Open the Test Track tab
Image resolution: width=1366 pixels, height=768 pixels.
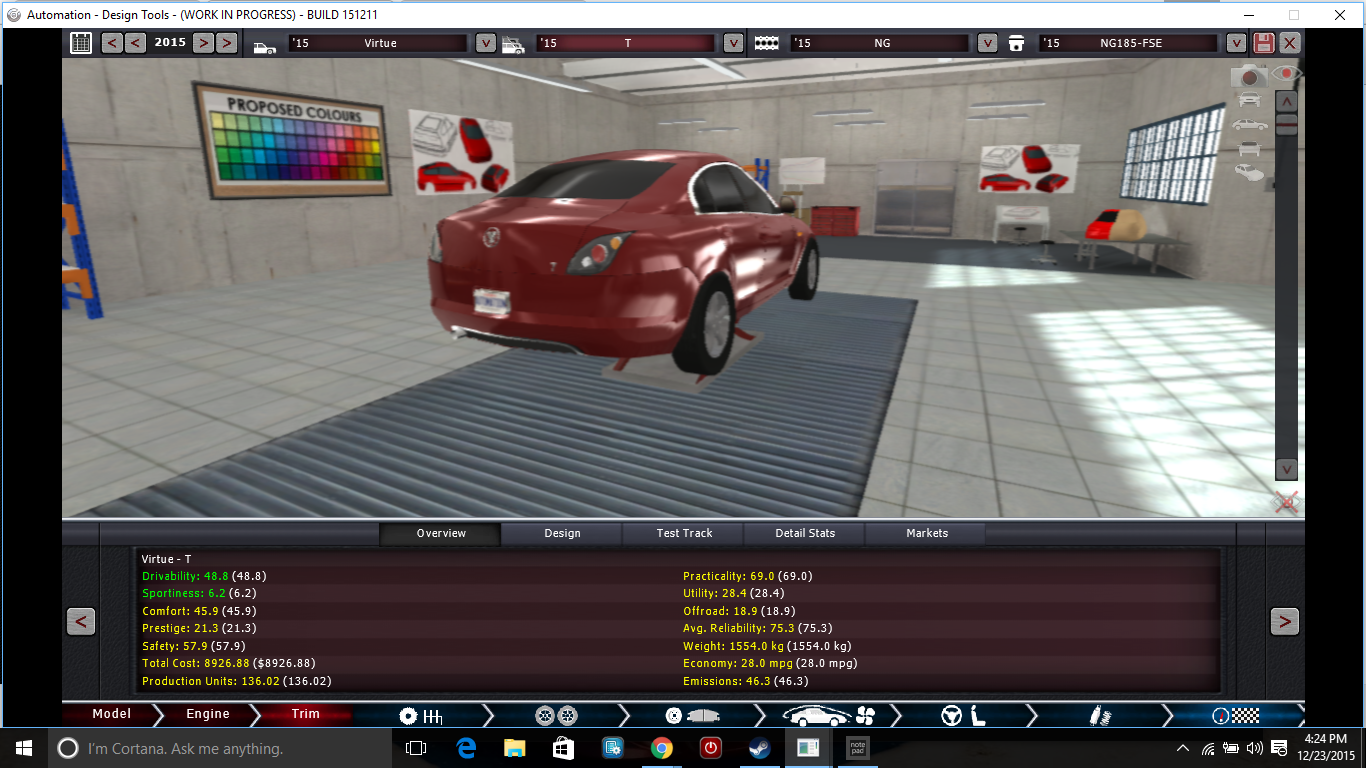[684, 533]
